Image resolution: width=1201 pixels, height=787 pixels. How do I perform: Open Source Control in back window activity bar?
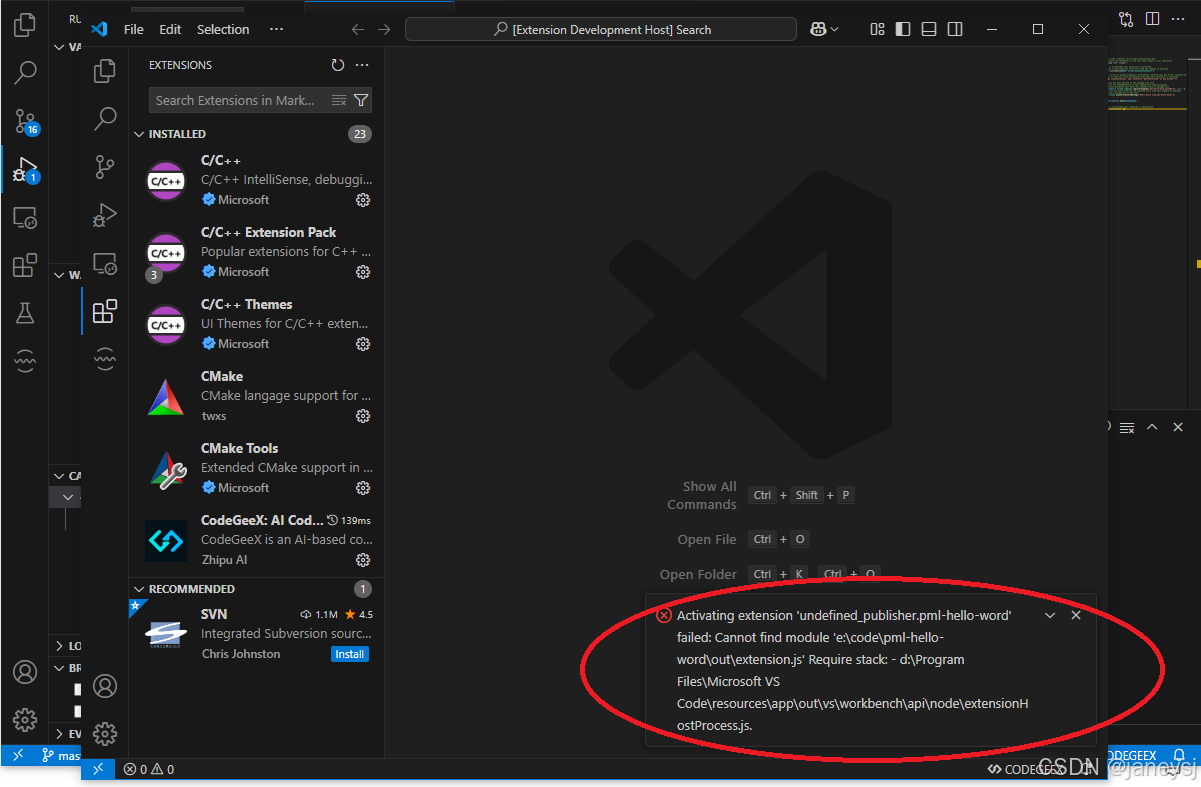tap(25, 121)
